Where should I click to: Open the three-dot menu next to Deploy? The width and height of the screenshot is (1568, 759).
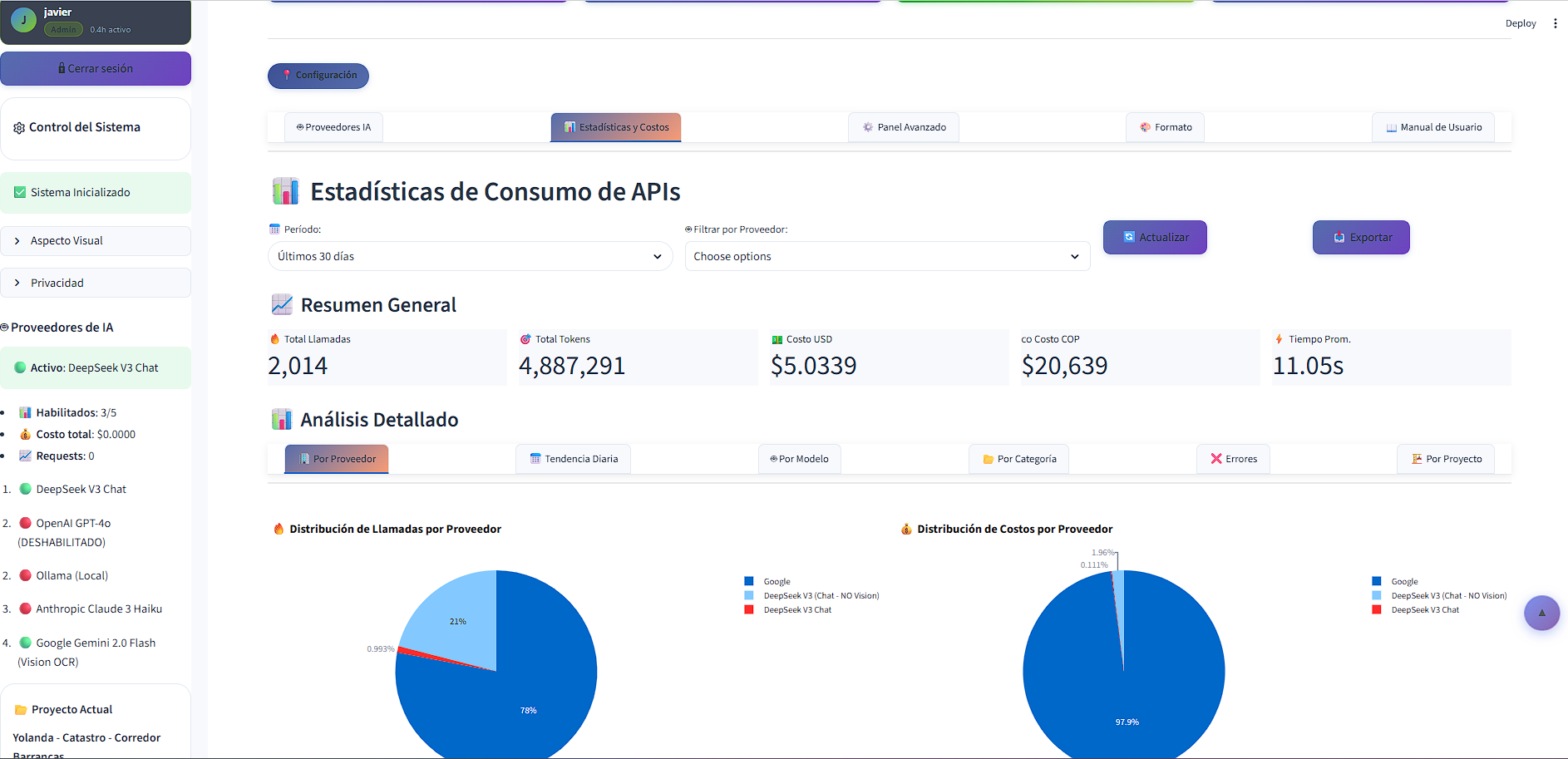(x=1556, y=22)
